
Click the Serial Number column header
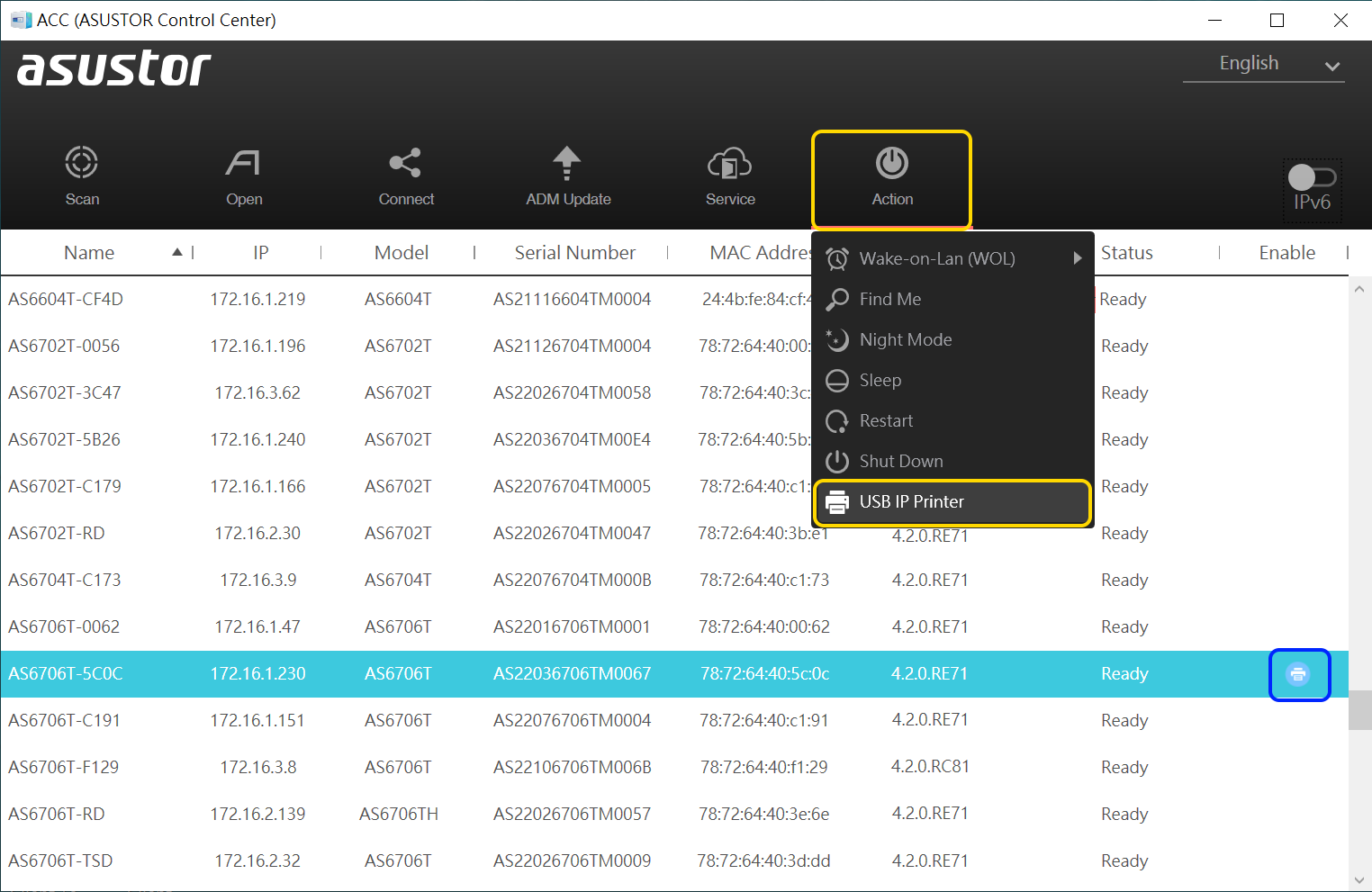575,253
